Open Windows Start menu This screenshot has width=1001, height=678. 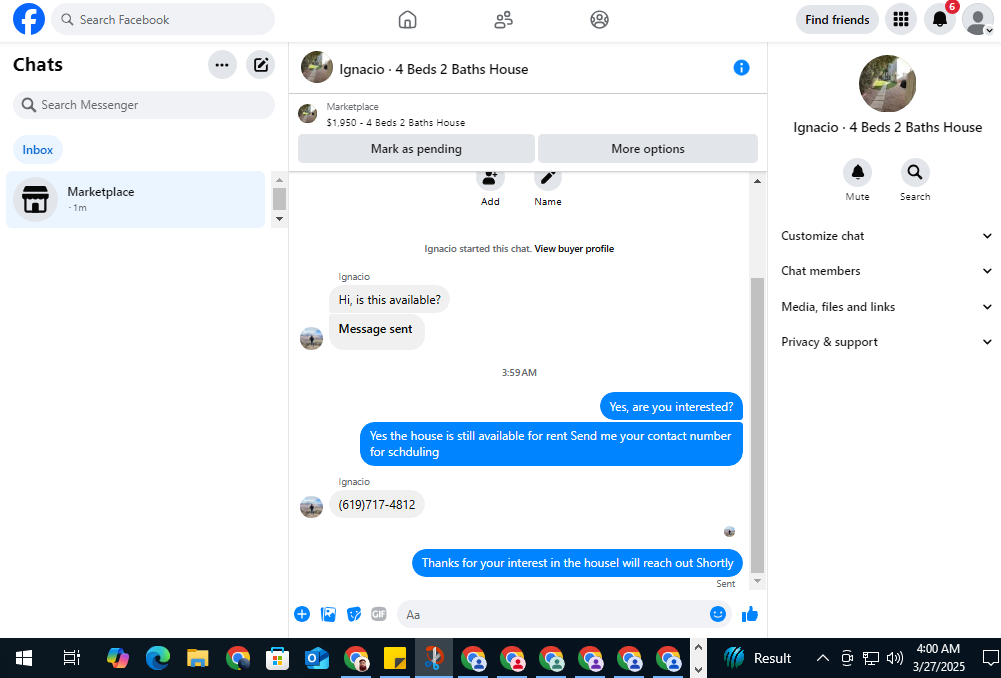coord(24,658)
